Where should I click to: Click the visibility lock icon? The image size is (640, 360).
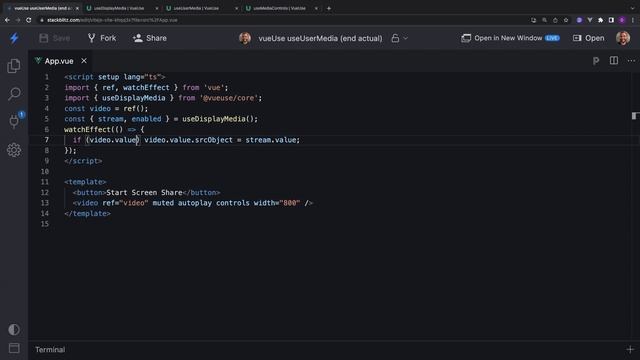pos(395,38)
